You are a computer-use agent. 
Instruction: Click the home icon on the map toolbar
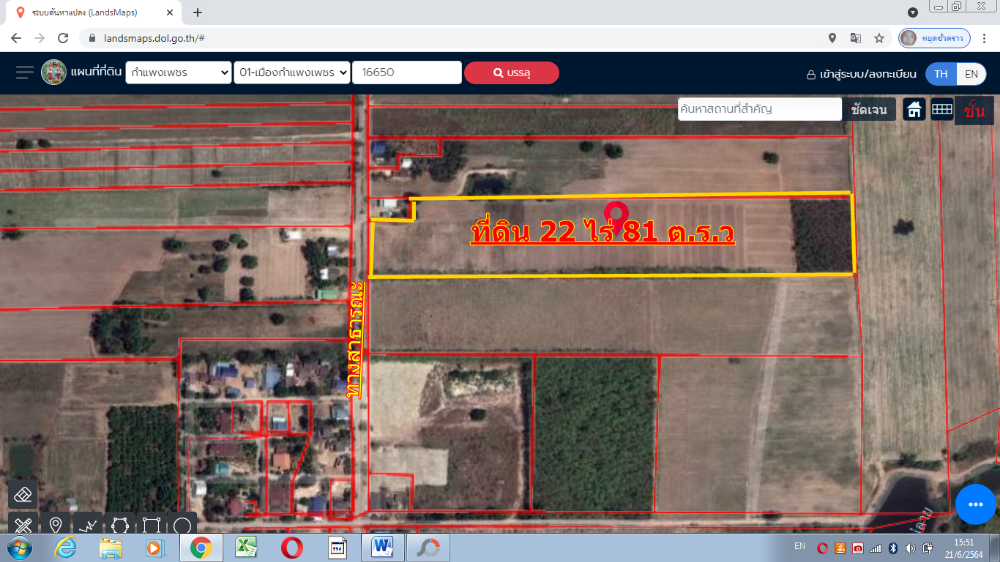tap(914, 110)
